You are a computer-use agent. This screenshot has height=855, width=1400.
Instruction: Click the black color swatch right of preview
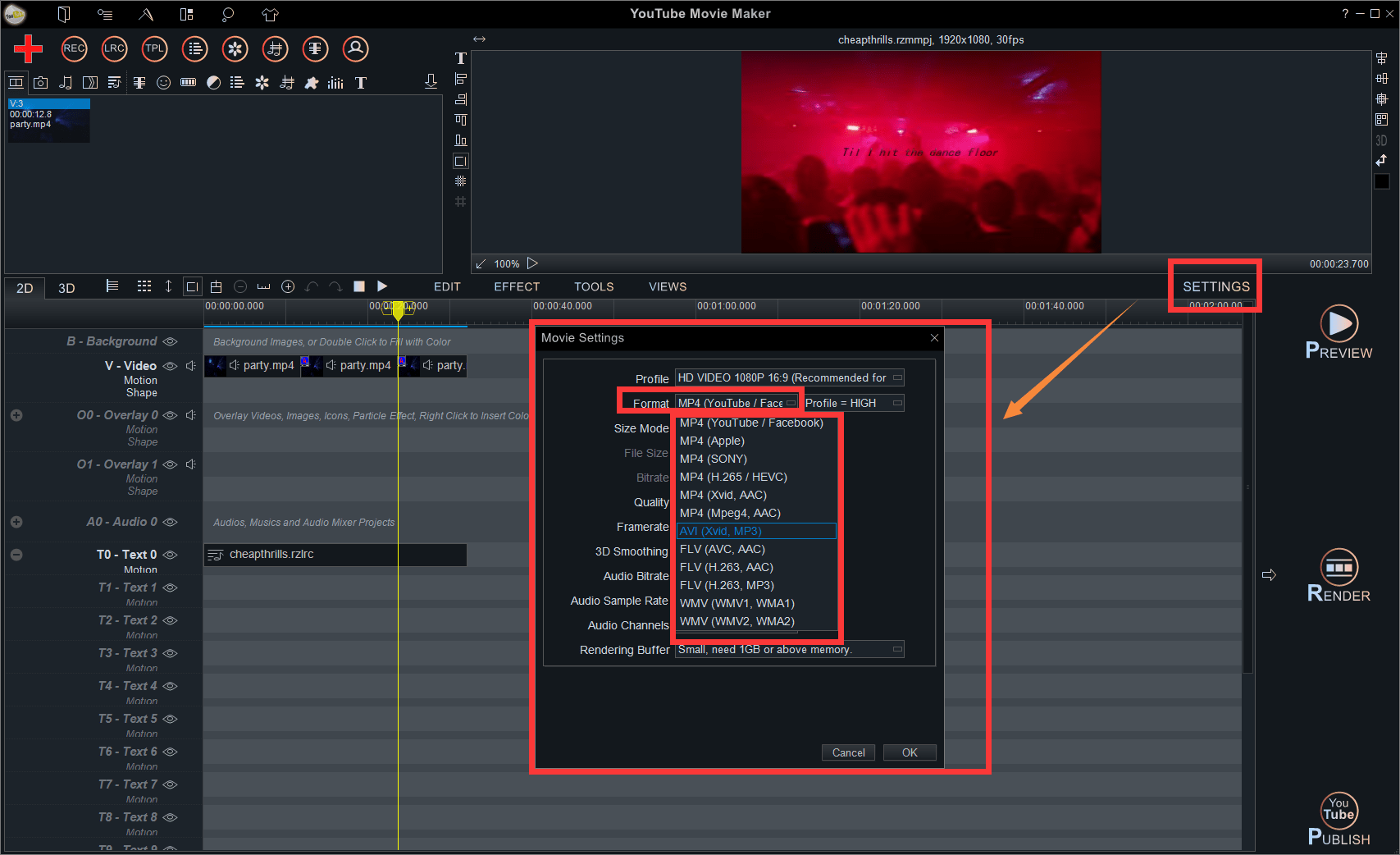point(1382,181)
